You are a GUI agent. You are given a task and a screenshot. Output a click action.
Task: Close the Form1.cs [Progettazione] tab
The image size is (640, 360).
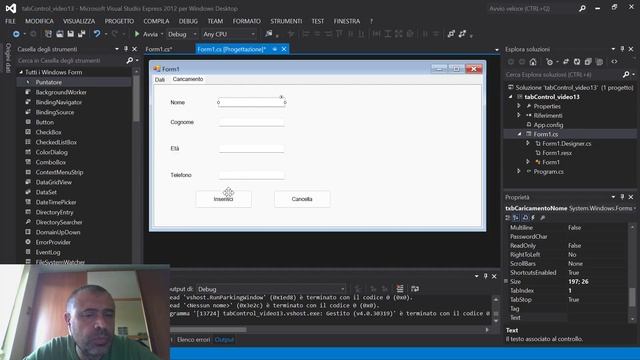284,49
